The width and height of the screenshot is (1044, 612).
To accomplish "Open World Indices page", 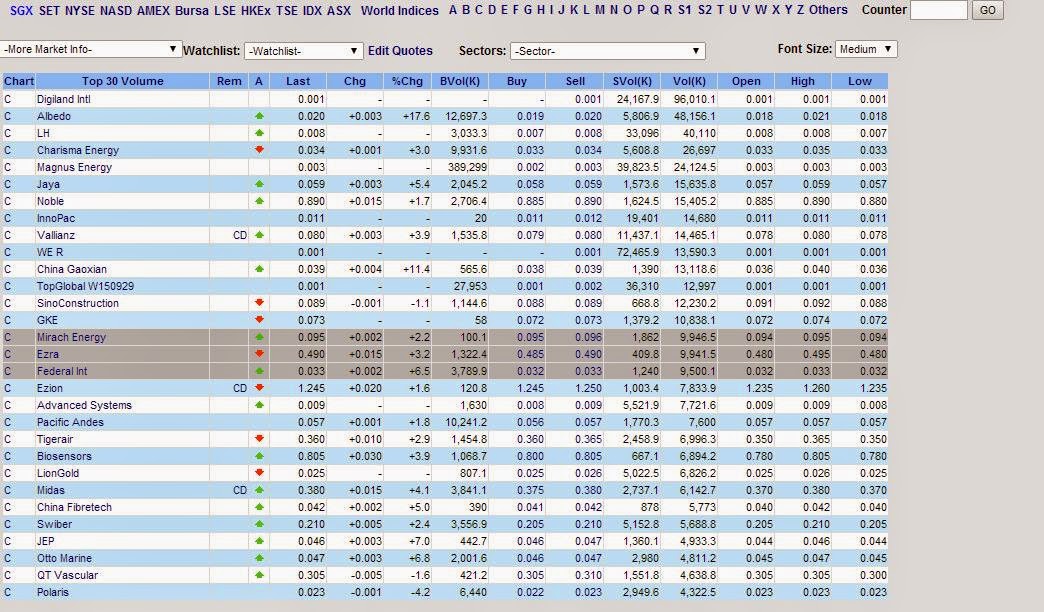I will [399, 11].
